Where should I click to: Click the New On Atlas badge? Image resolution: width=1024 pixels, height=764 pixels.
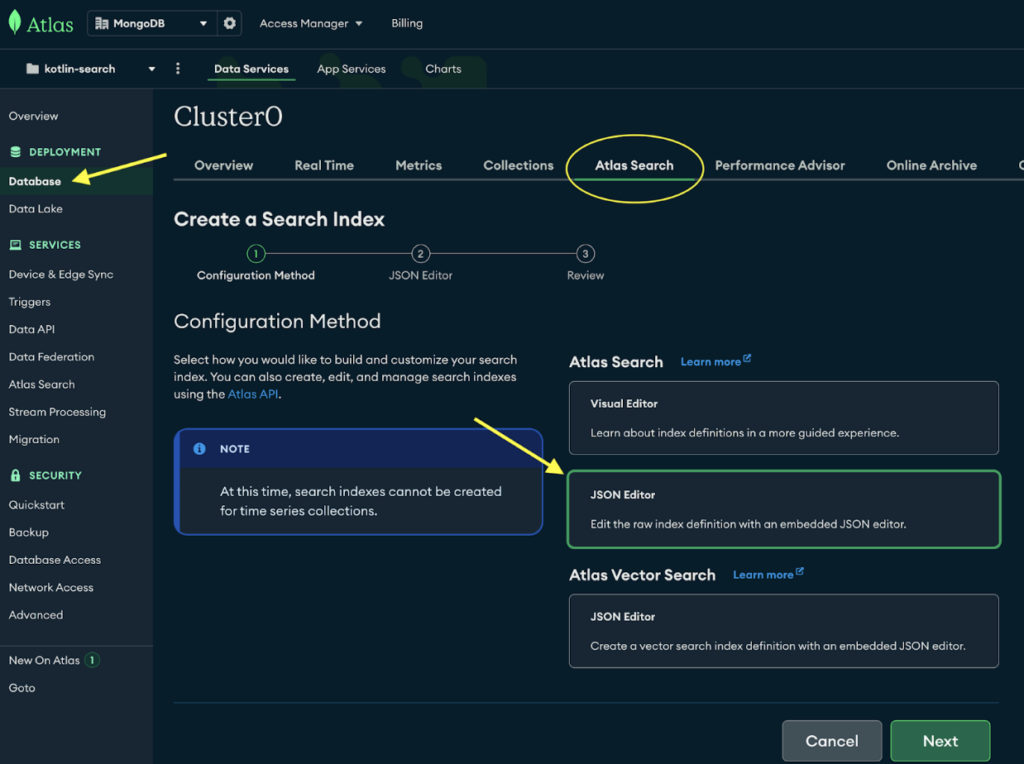(92, 660)
